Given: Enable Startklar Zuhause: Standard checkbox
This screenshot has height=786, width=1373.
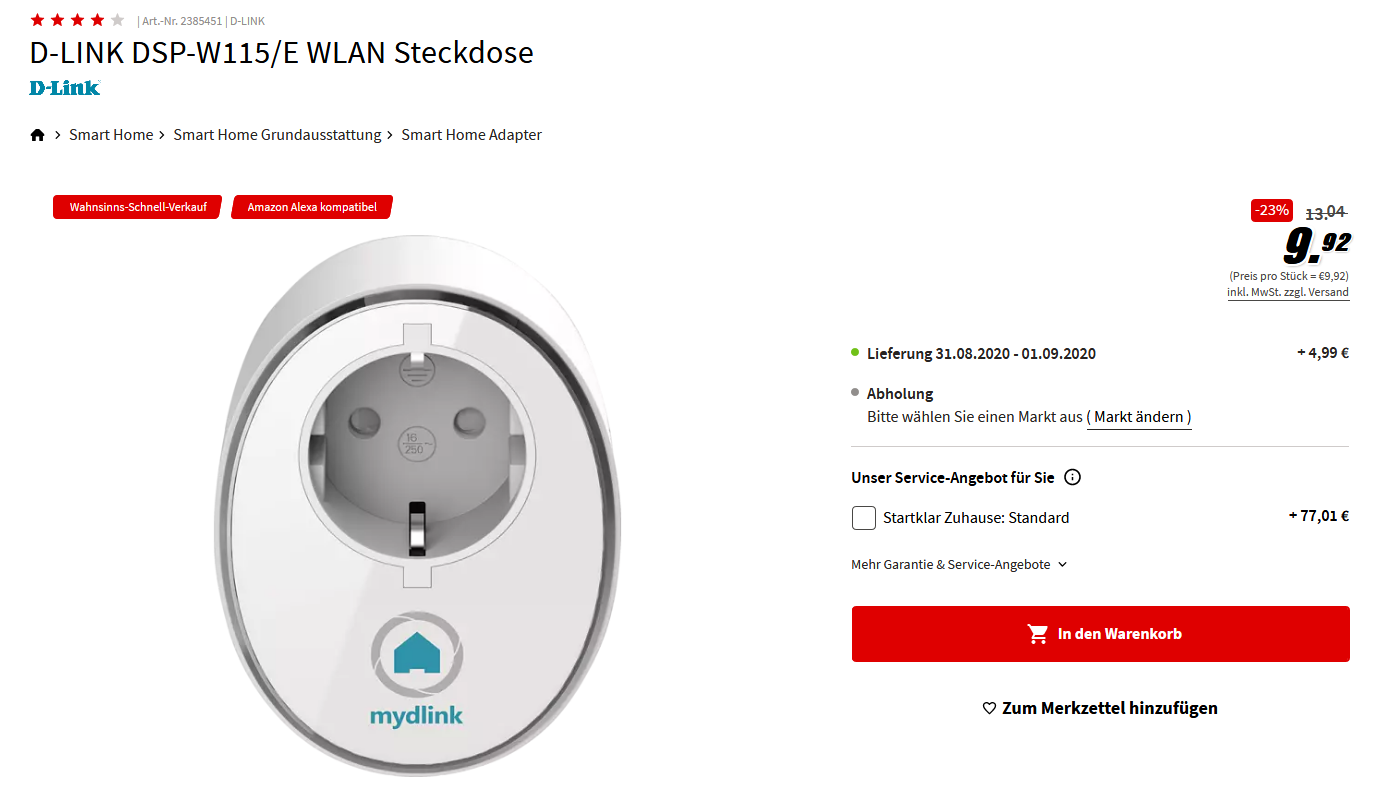Looking at the screenshot, I should pyautogui.click(x=864, y=518).
